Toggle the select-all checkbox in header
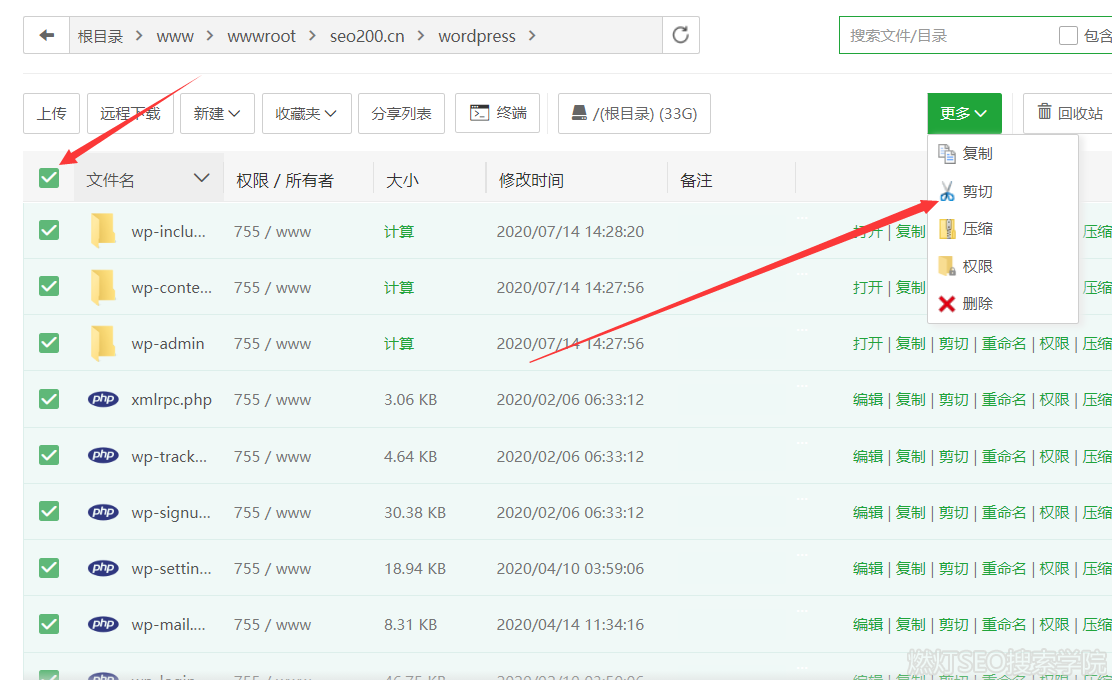The image size is (1112, 692). tap(49, 177)
